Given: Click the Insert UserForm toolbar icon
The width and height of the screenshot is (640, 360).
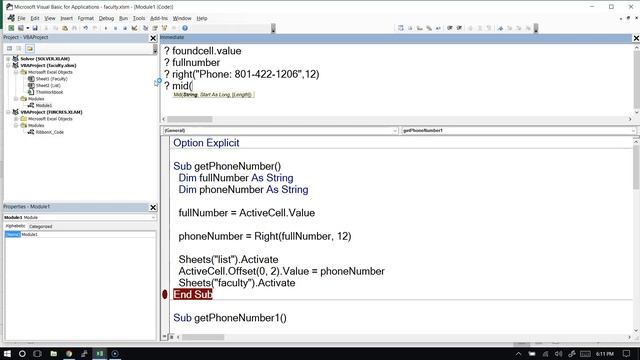Looking at the screenshot, I should pyautogui.click(x=20, y=28).
